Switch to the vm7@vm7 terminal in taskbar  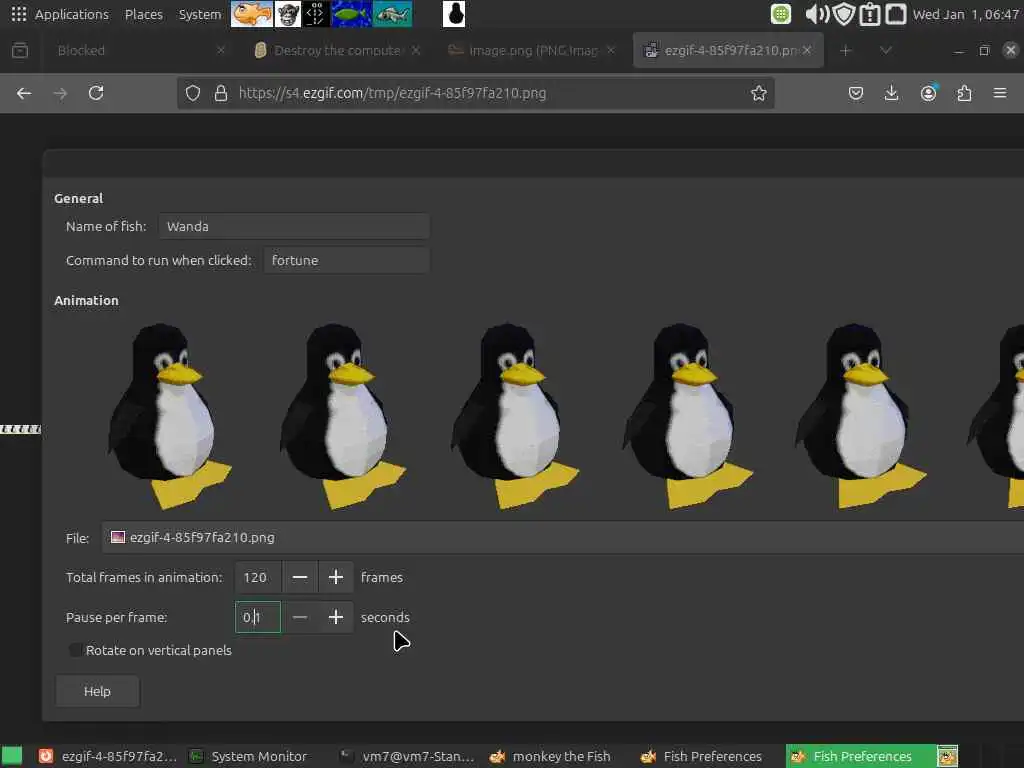coord(408,756)
